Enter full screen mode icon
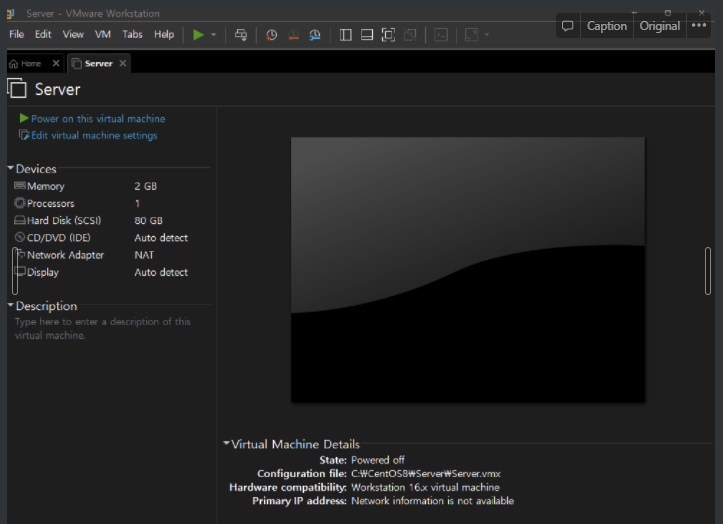 [388, 35]
